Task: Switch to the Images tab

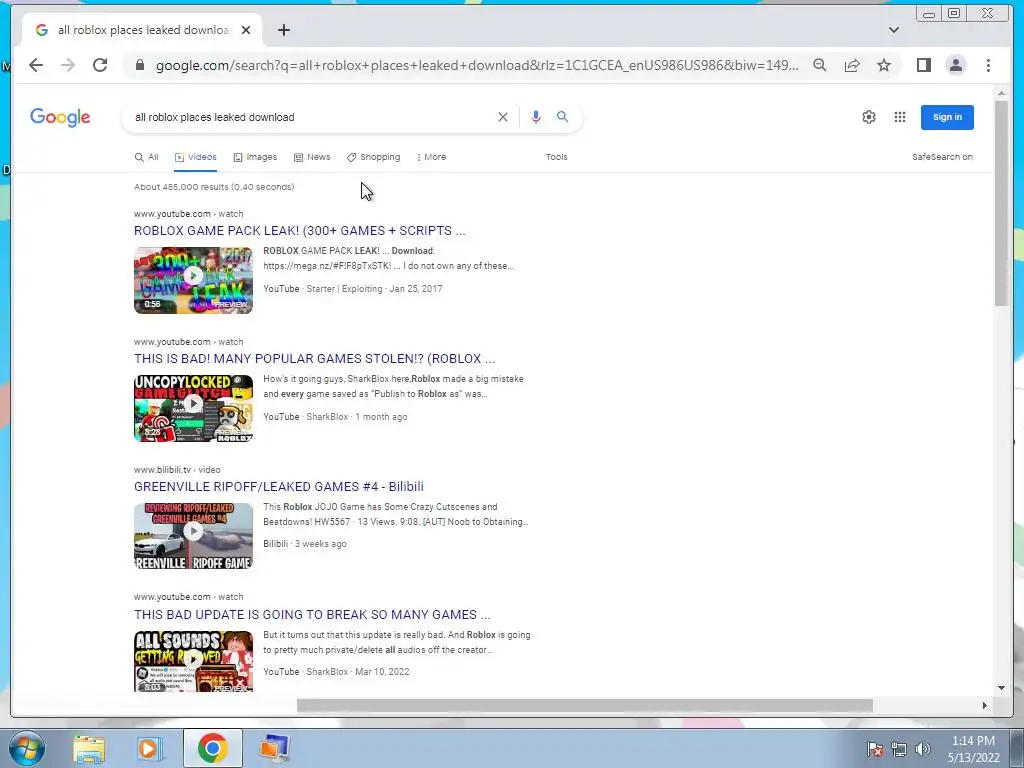Action: point(255,157)
